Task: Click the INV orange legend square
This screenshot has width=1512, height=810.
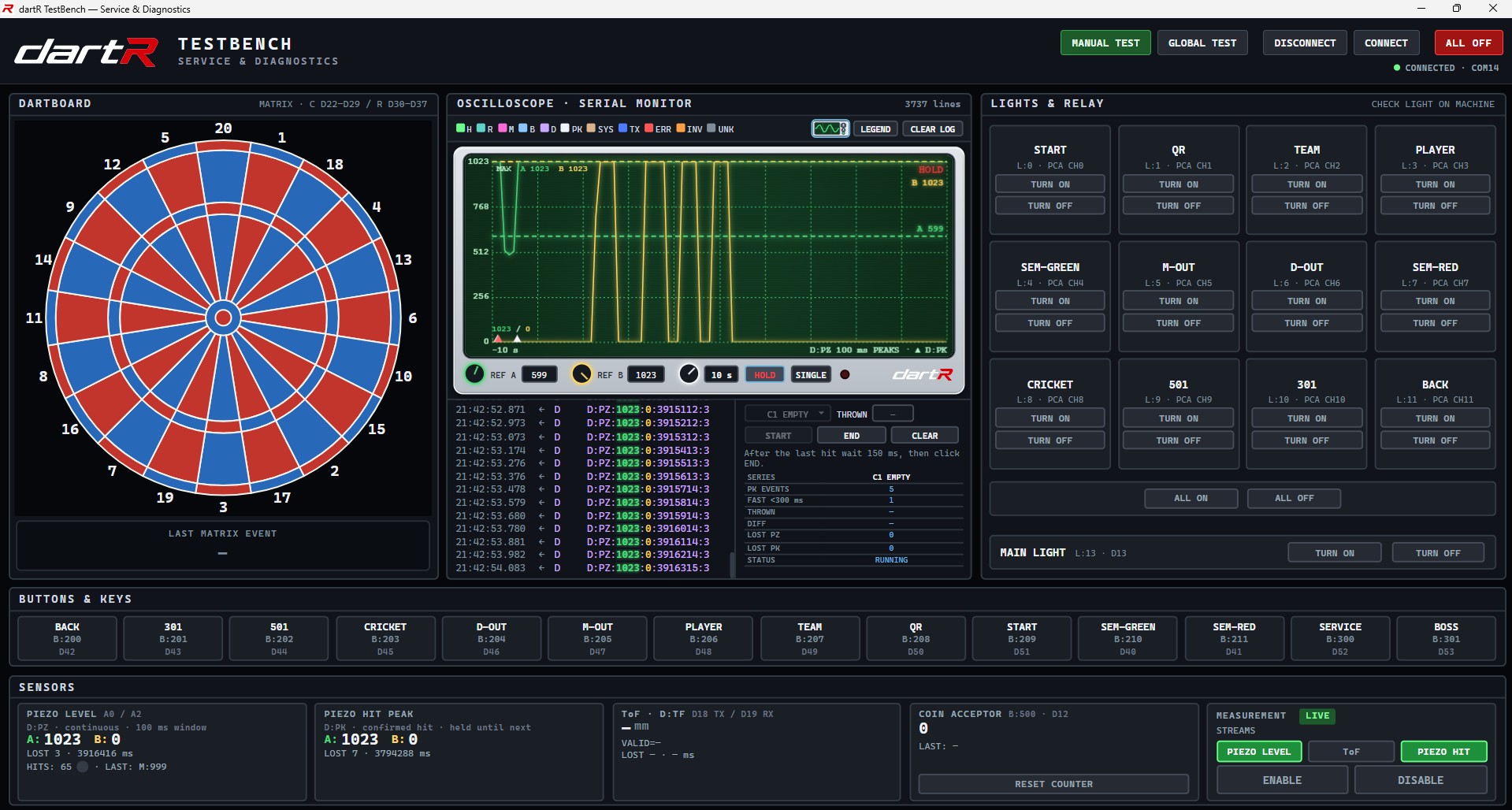Action: coord(680,128)
